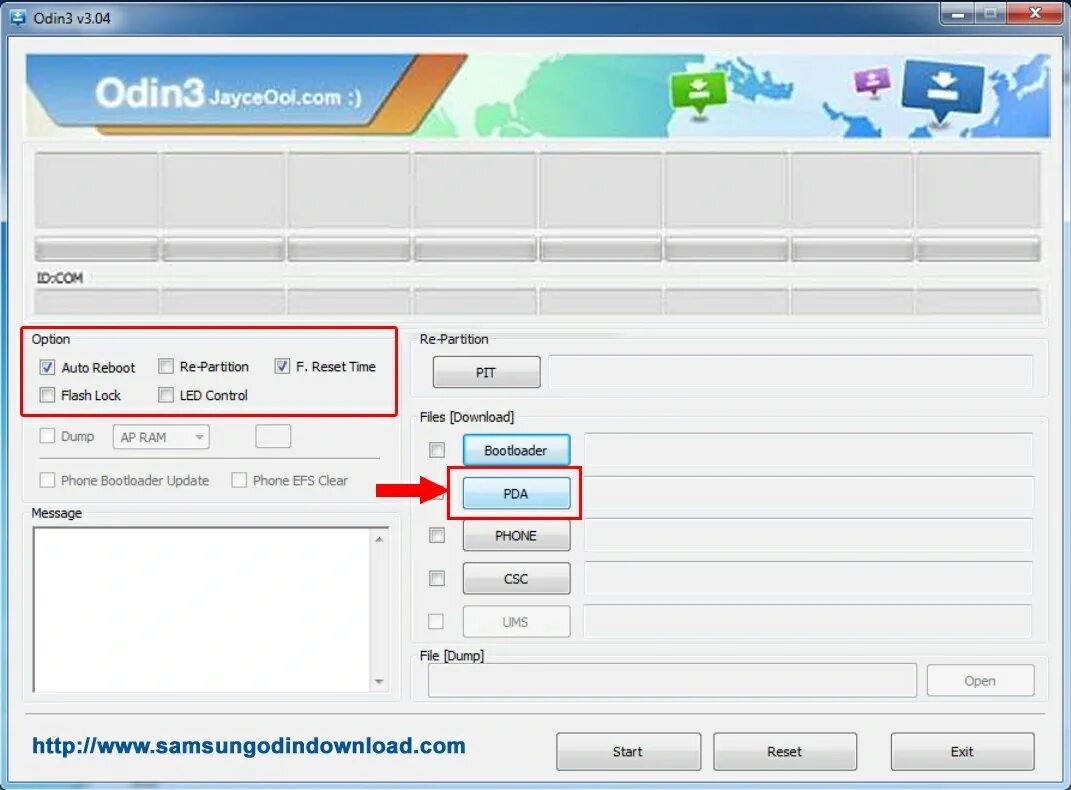This screenshot has width=1071, height=790.
Task: Click the green download icon in banner
Action: 698,94
